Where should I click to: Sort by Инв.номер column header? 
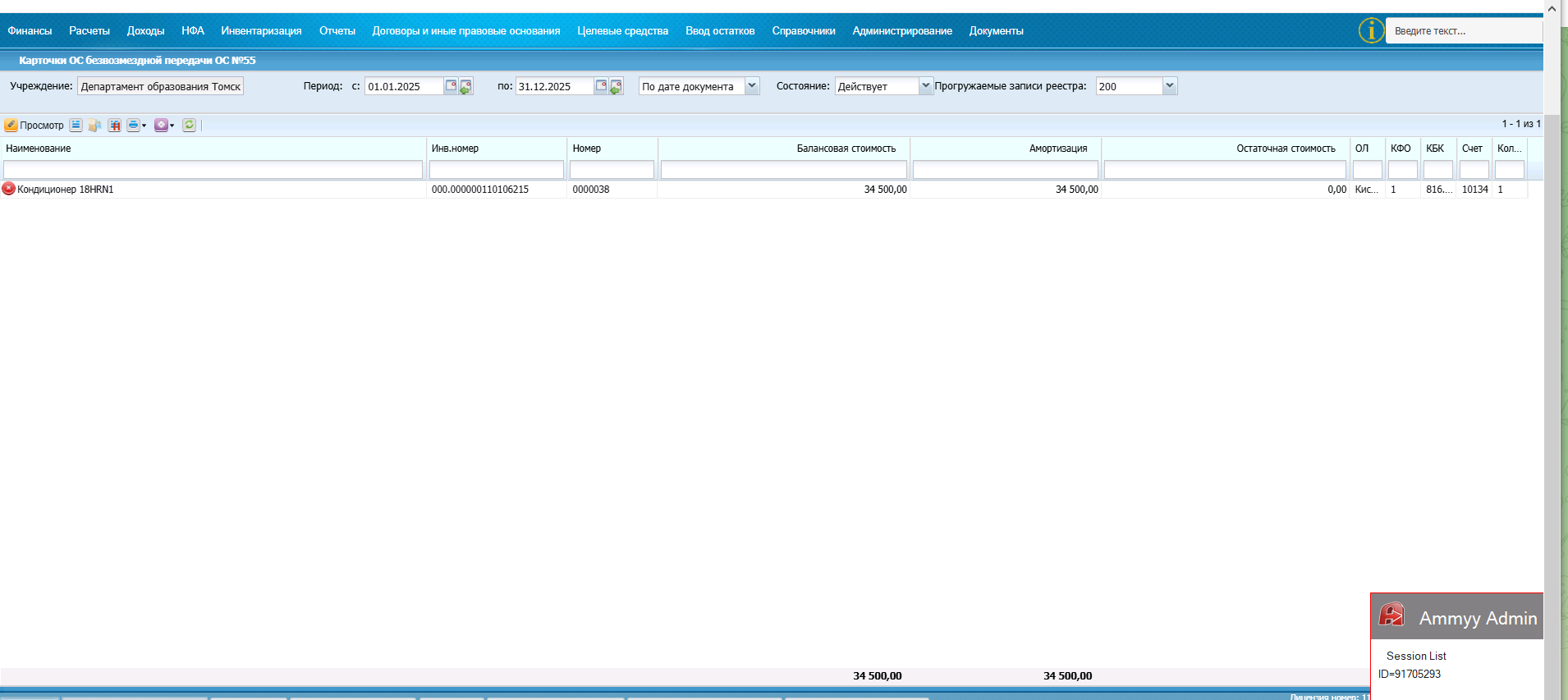(496, 149)
